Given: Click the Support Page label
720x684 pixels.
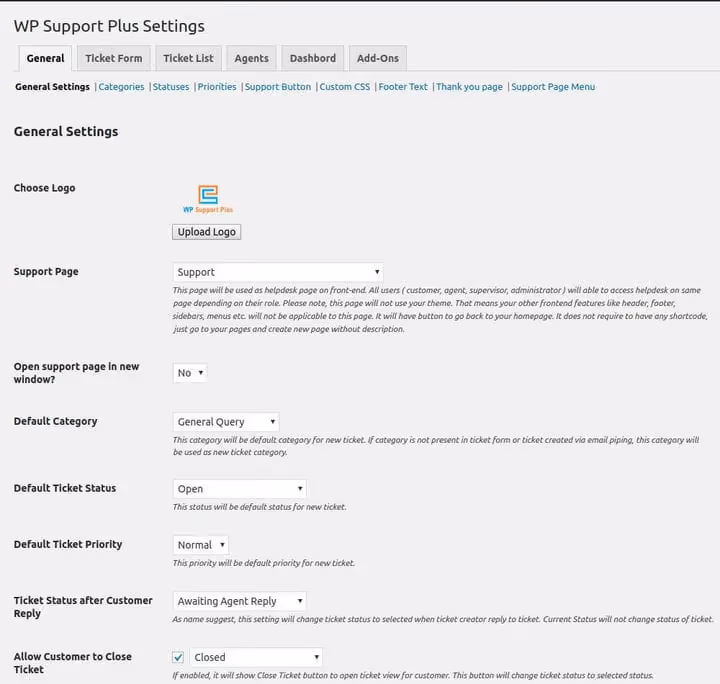Looking at the screenshot, I should pos(46,272).
